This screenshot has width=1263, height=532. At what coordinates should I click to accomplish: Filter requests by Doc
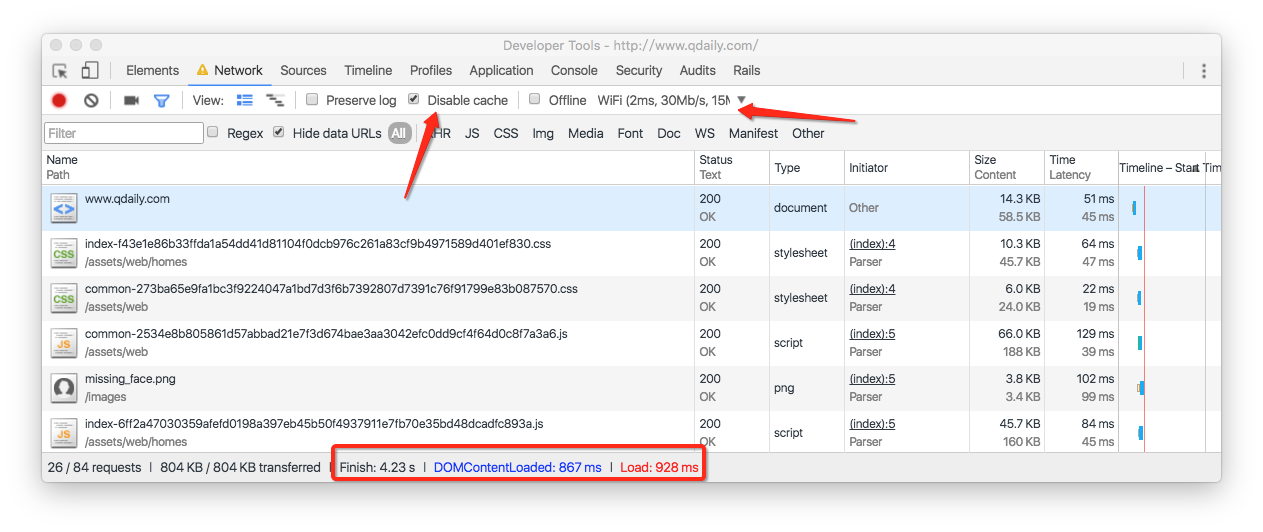pos(669,133)
